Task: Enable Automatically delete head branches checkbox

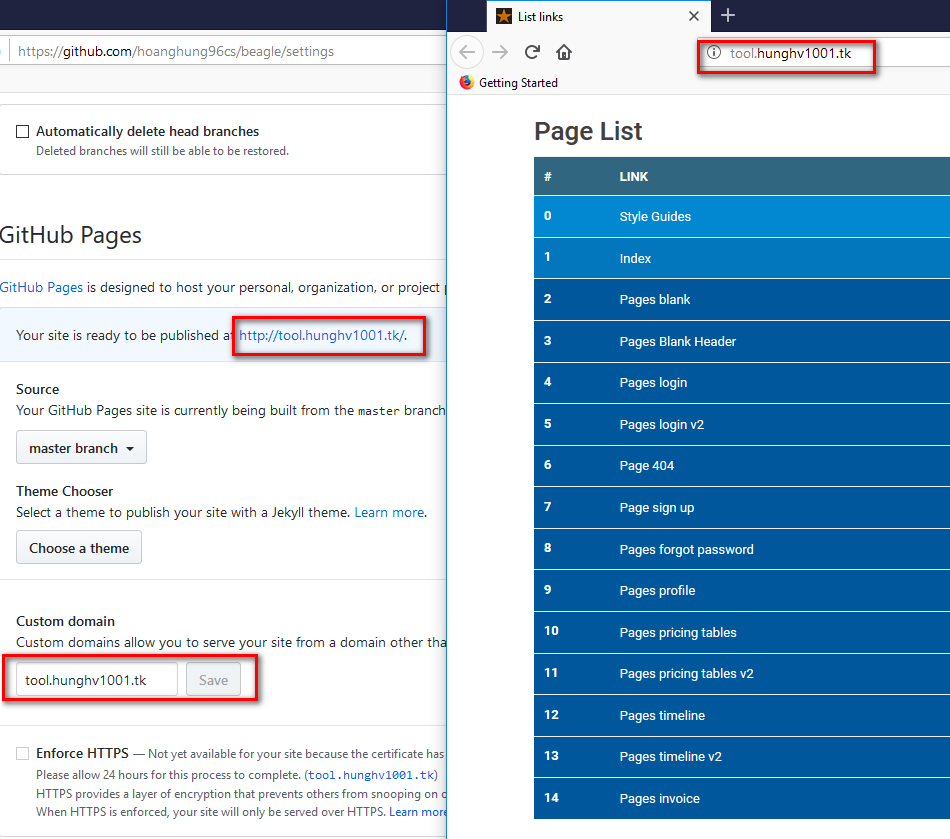Action: pyautogui.click(x=22, y=131)
